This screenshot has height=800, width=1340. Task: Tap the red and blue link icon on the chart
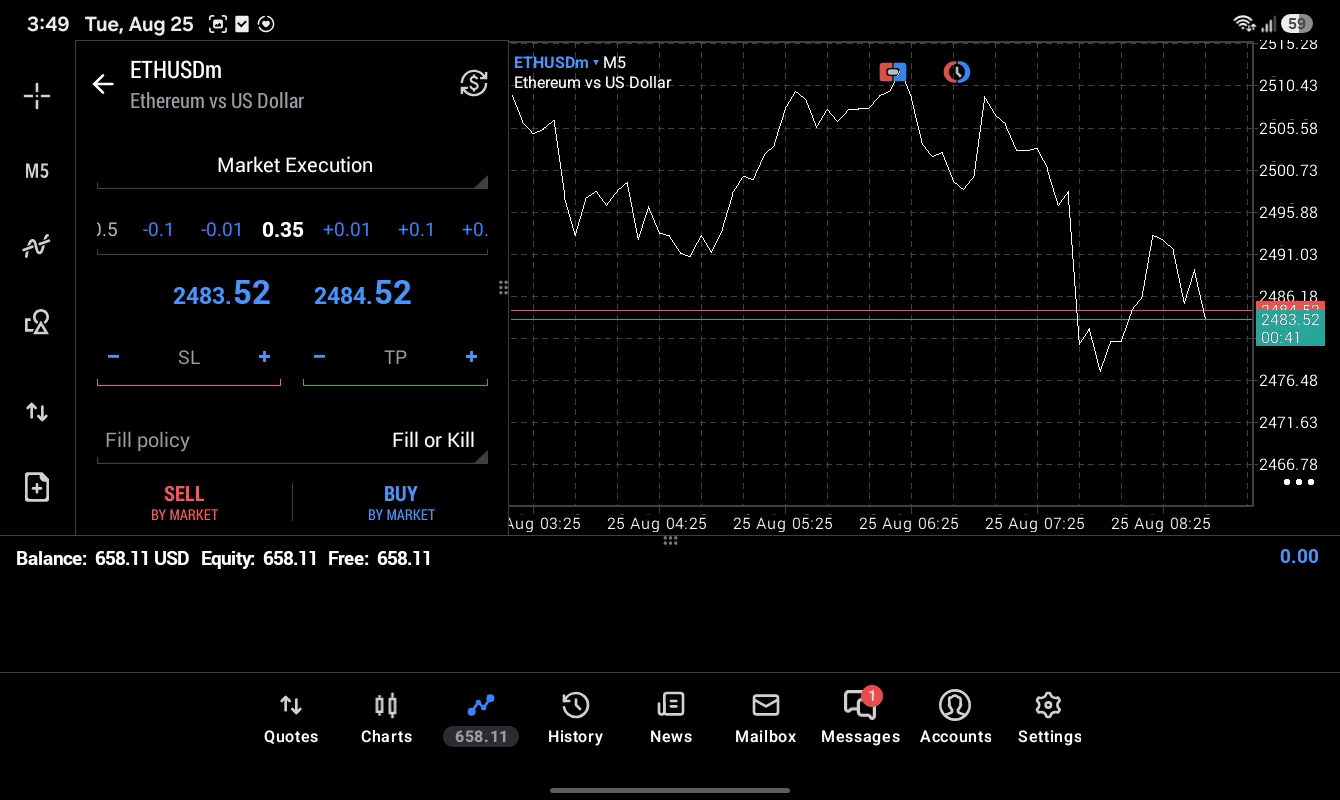point(893,71)
